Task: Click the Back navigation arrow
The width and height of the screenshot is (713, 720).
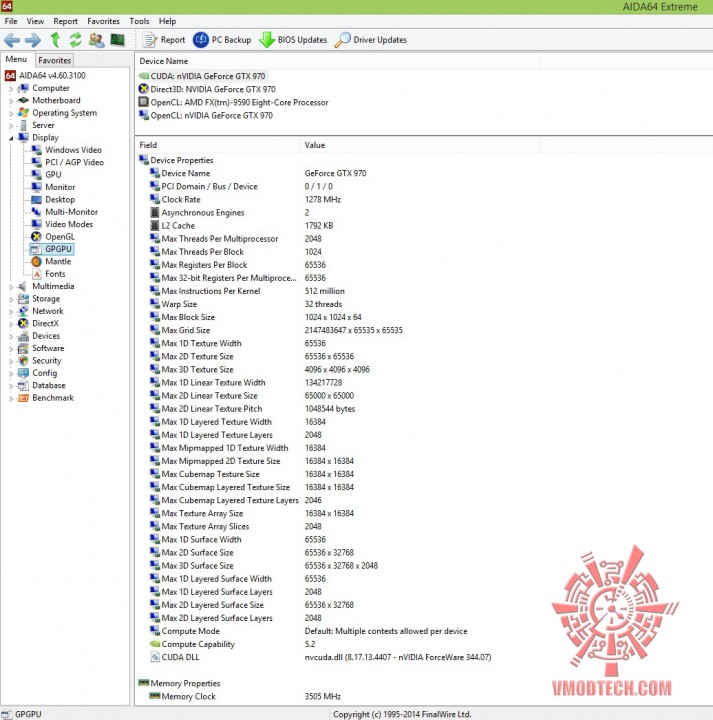Action: [12, 40]
